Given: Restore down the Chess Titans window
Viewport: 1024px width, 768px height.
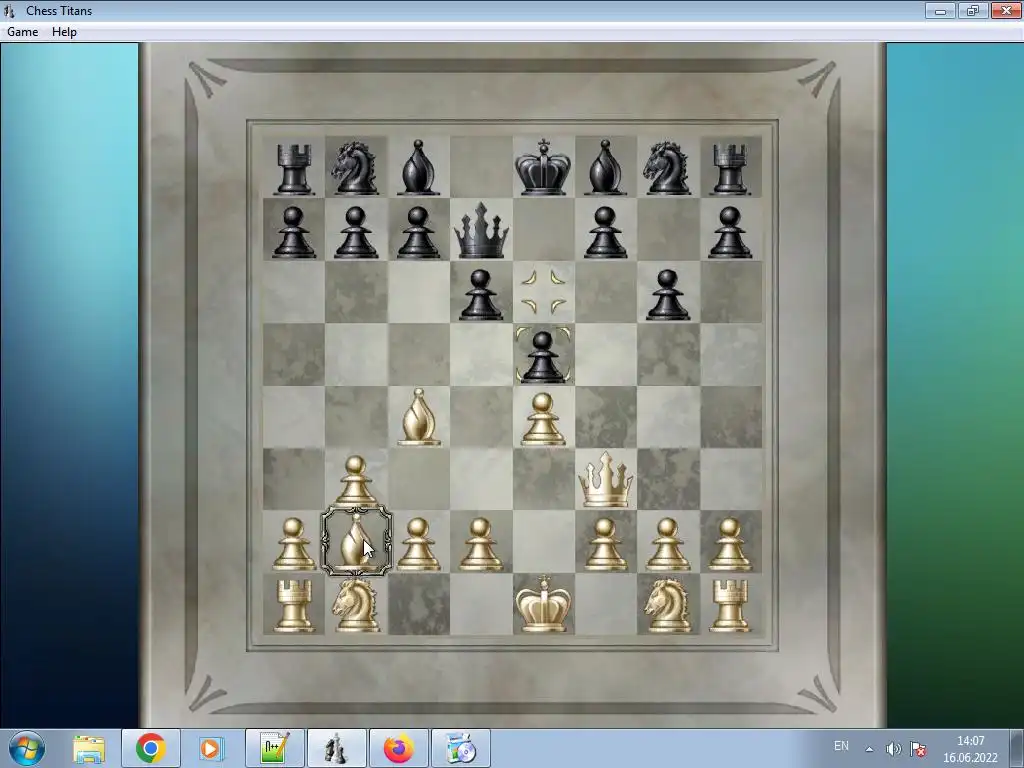Looking at the screenshot, I should coord(972,10).
